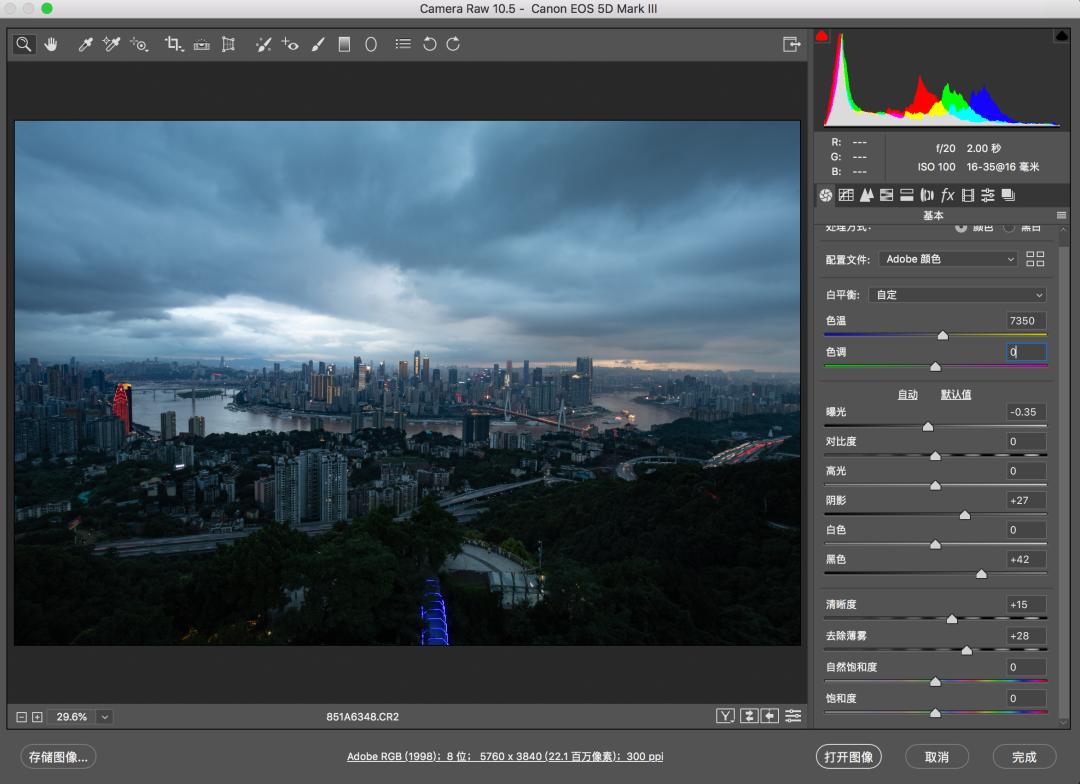Open the zoom level 29.6% dropdown
The height and width of the screenshot is (784, 1080).
105,717
